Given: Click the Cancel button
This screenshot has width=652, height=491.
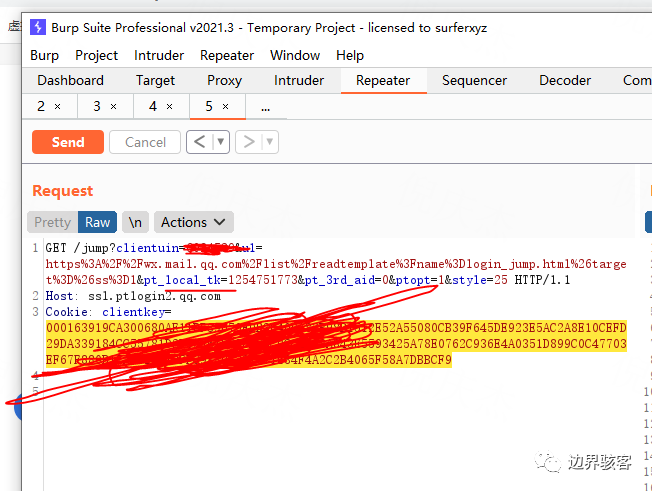Looking at the screenshot, I should 145,142.
